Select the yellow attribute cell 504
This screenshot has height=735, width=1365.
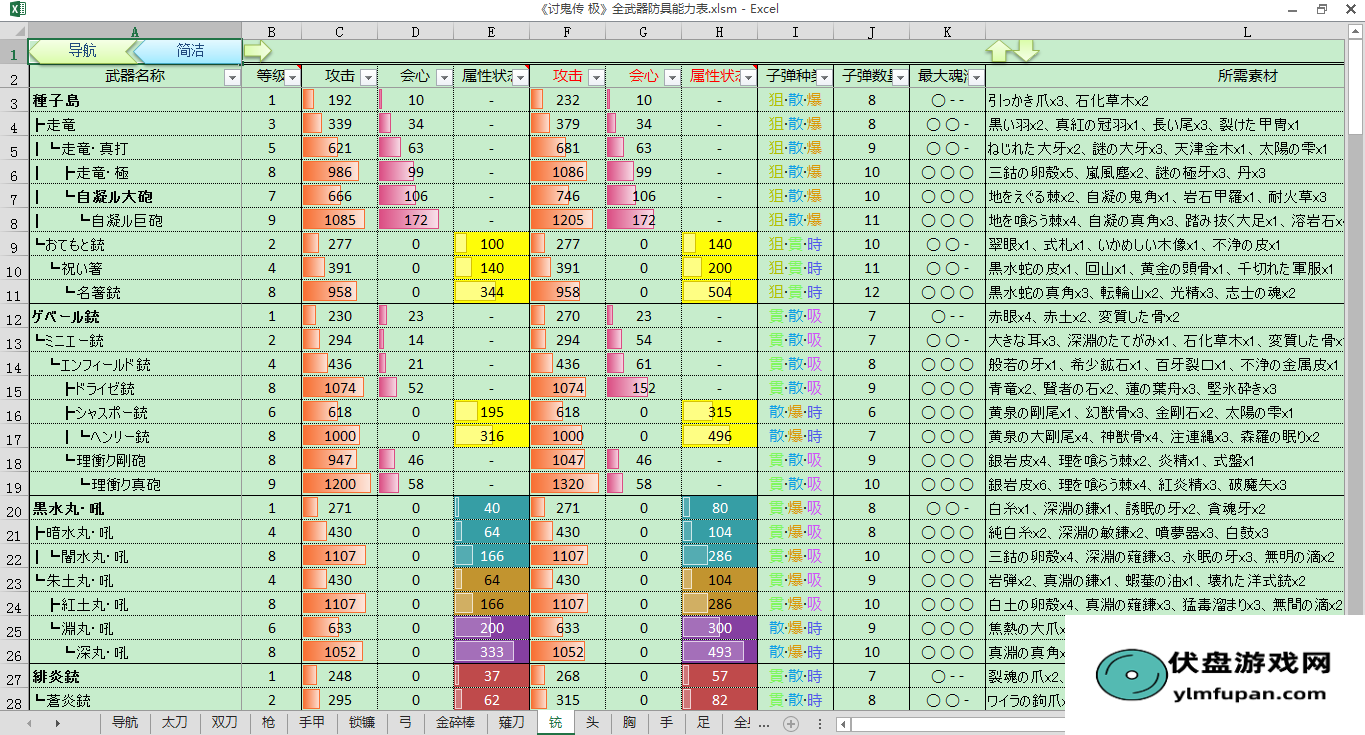click(719, 292)
